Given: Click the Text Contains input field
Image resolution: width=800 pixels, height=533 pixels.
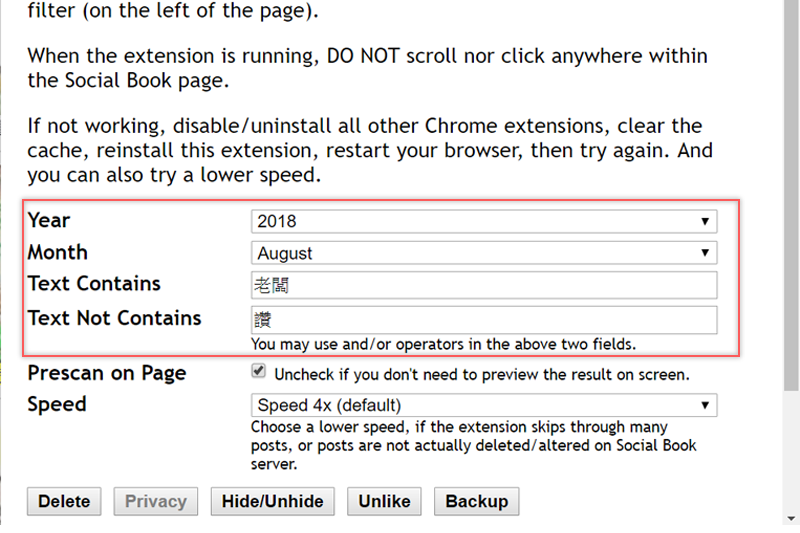Looking at the screenshot, I should (484, 285).
